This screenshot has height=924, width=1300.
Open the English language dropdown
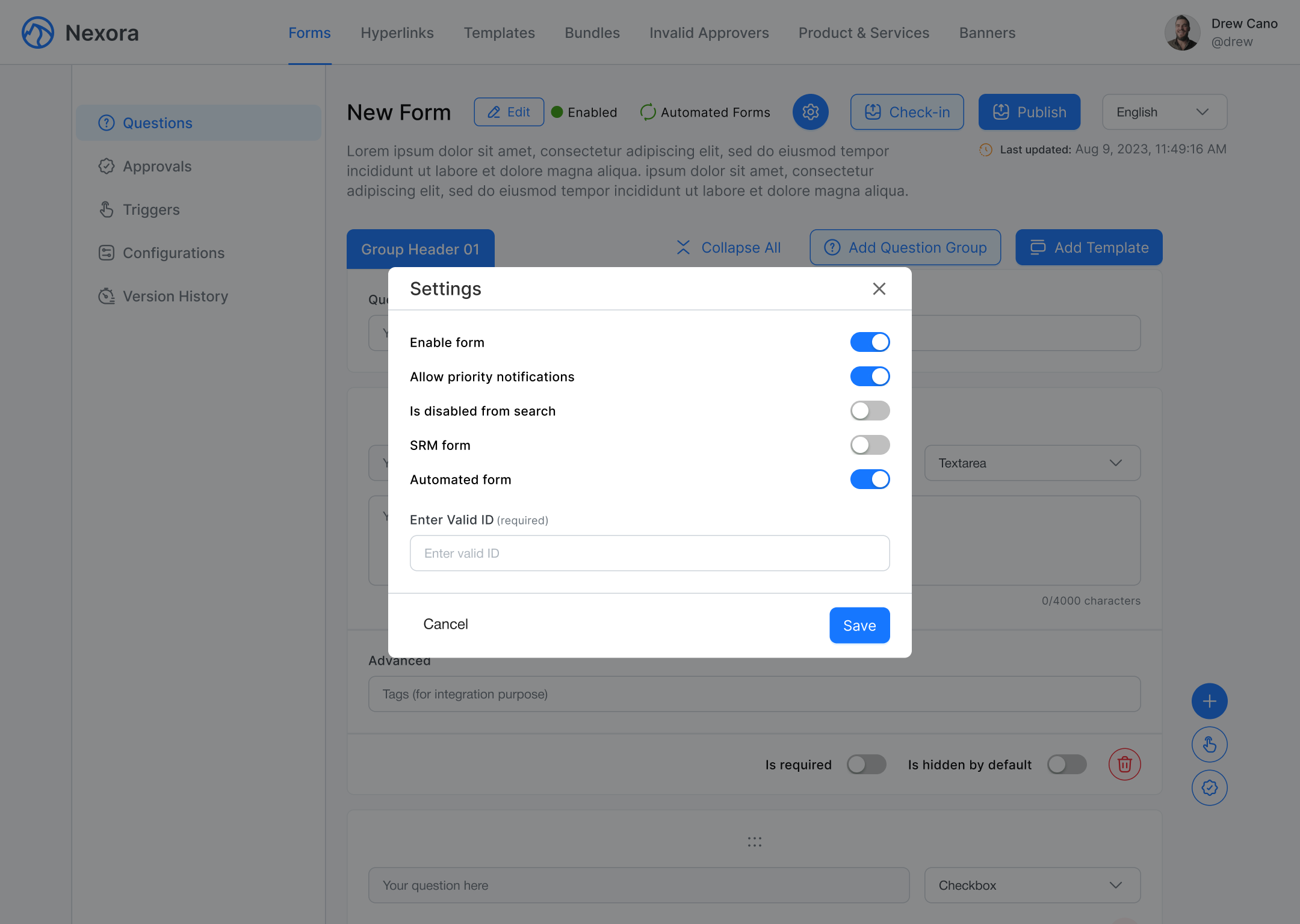(1163, 112)
